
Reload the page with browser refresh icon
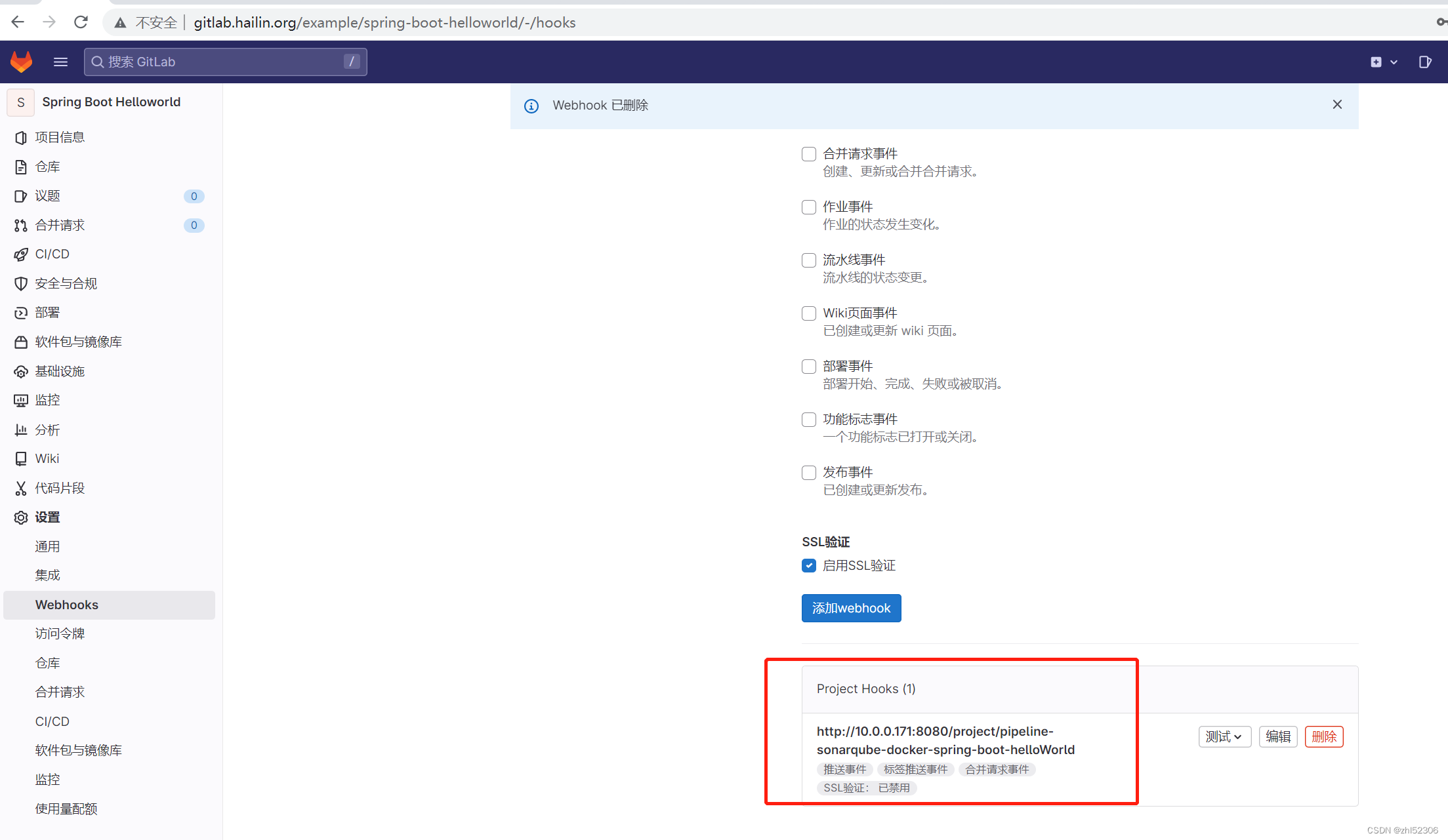(81, 22)
